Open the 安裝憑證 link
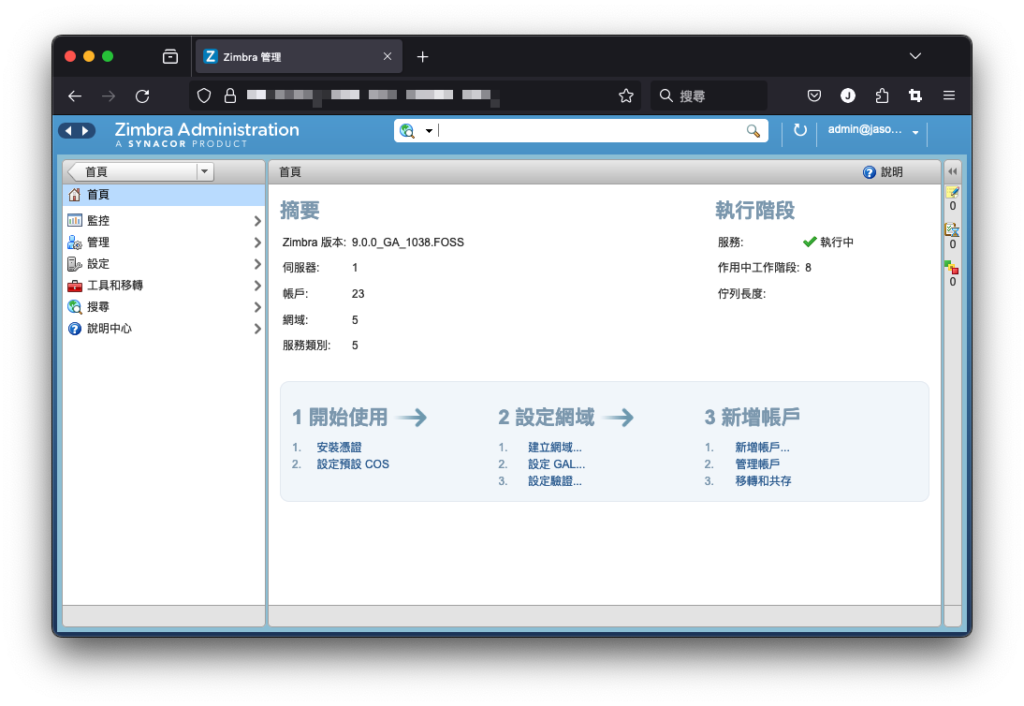This screenshot has width=1024, height=706. pyautogui.click(x=339, y=447)
